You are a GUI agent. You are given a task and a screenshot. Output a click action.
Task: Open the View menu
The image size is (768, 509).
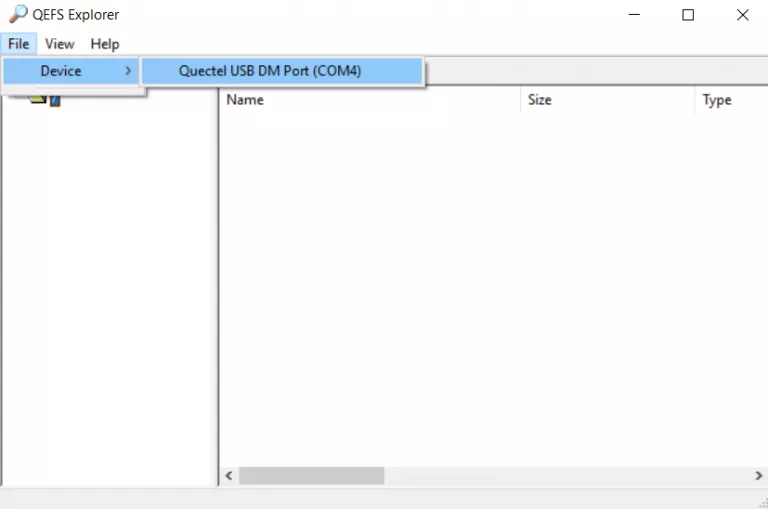pos(60,44)
